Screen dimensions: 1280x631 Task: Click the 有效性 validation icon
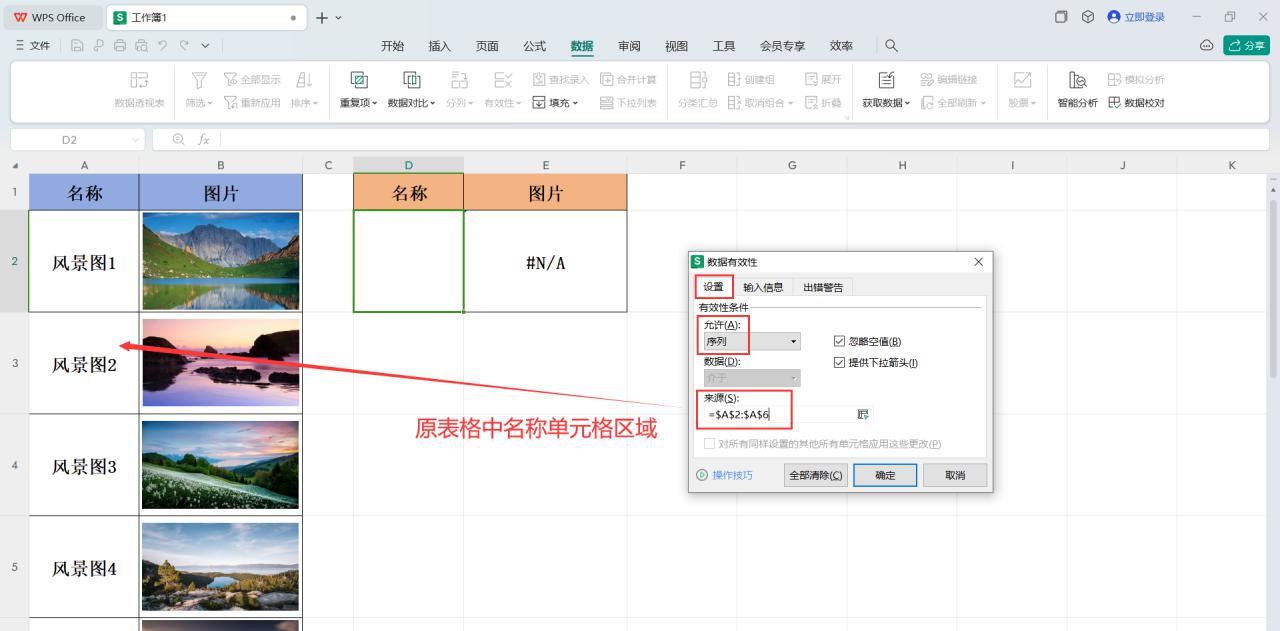point(503,80)
